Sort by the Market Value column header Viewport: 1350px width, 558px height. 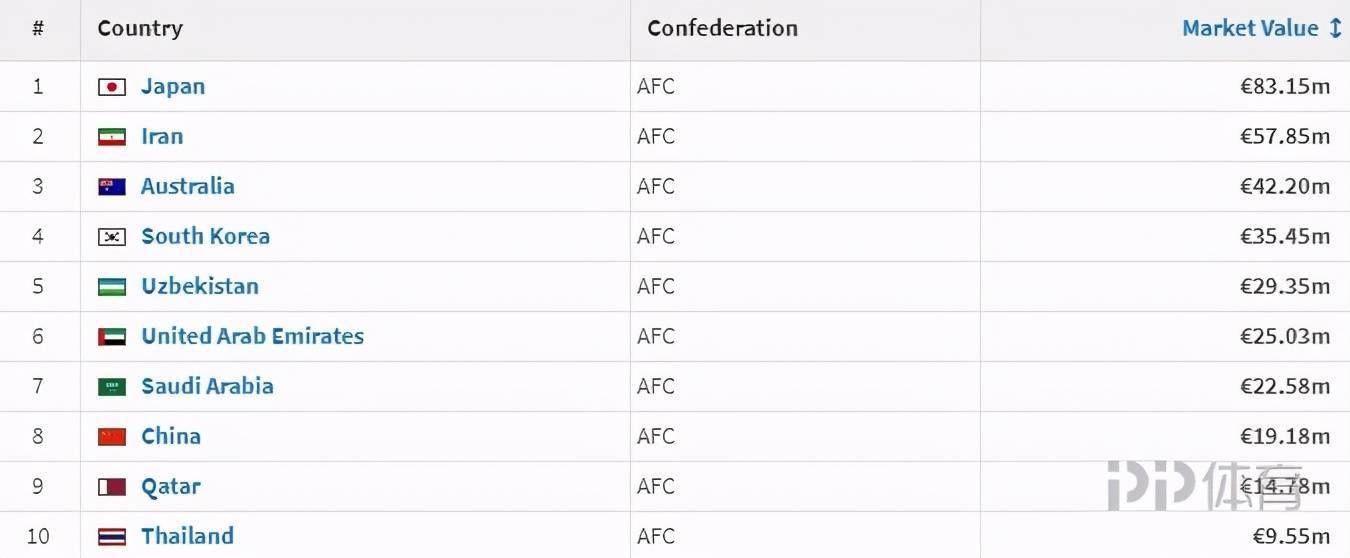1250,28
